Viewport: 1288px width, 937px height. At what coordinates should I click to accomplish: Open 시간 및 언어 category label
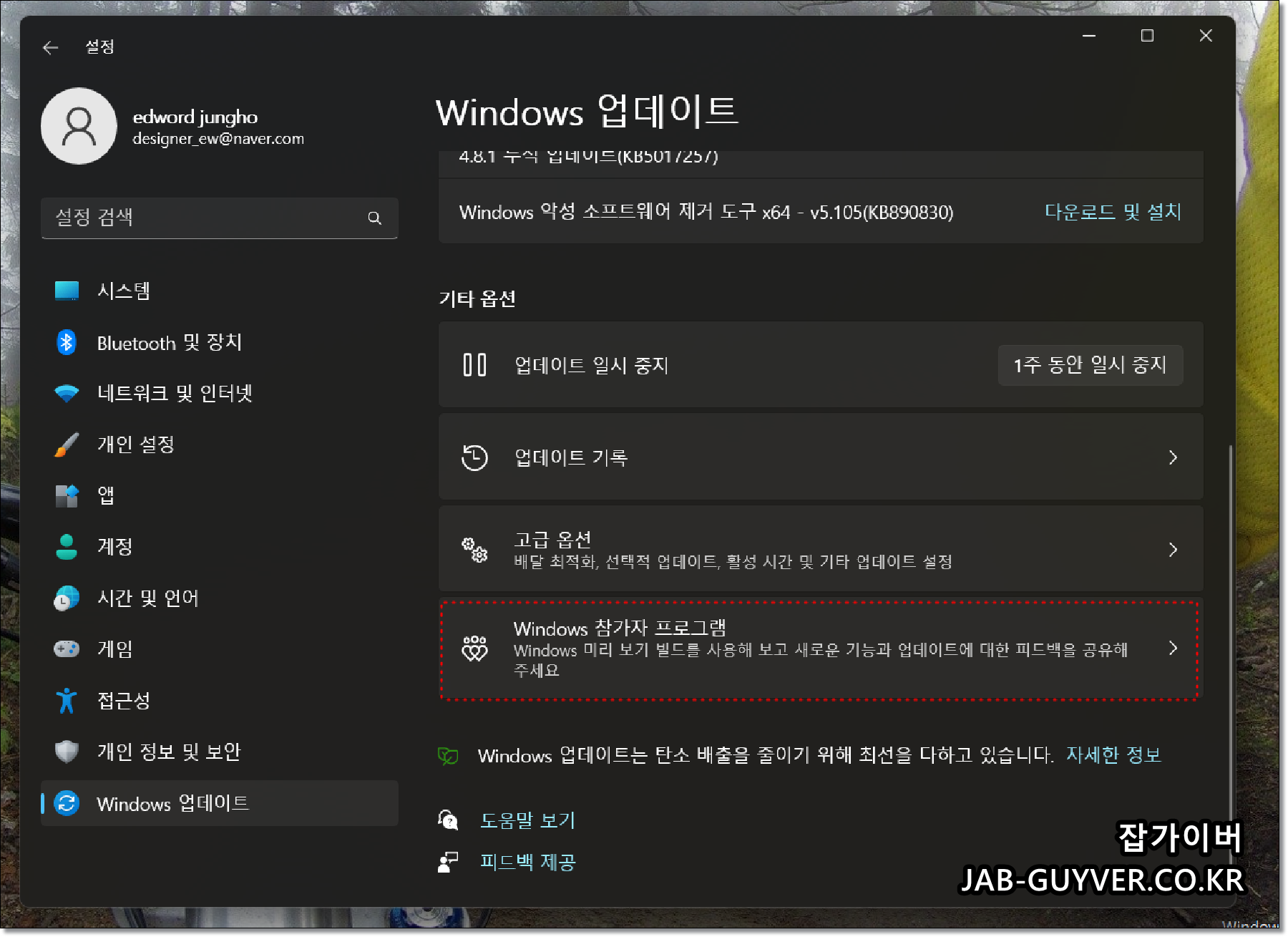148,598
